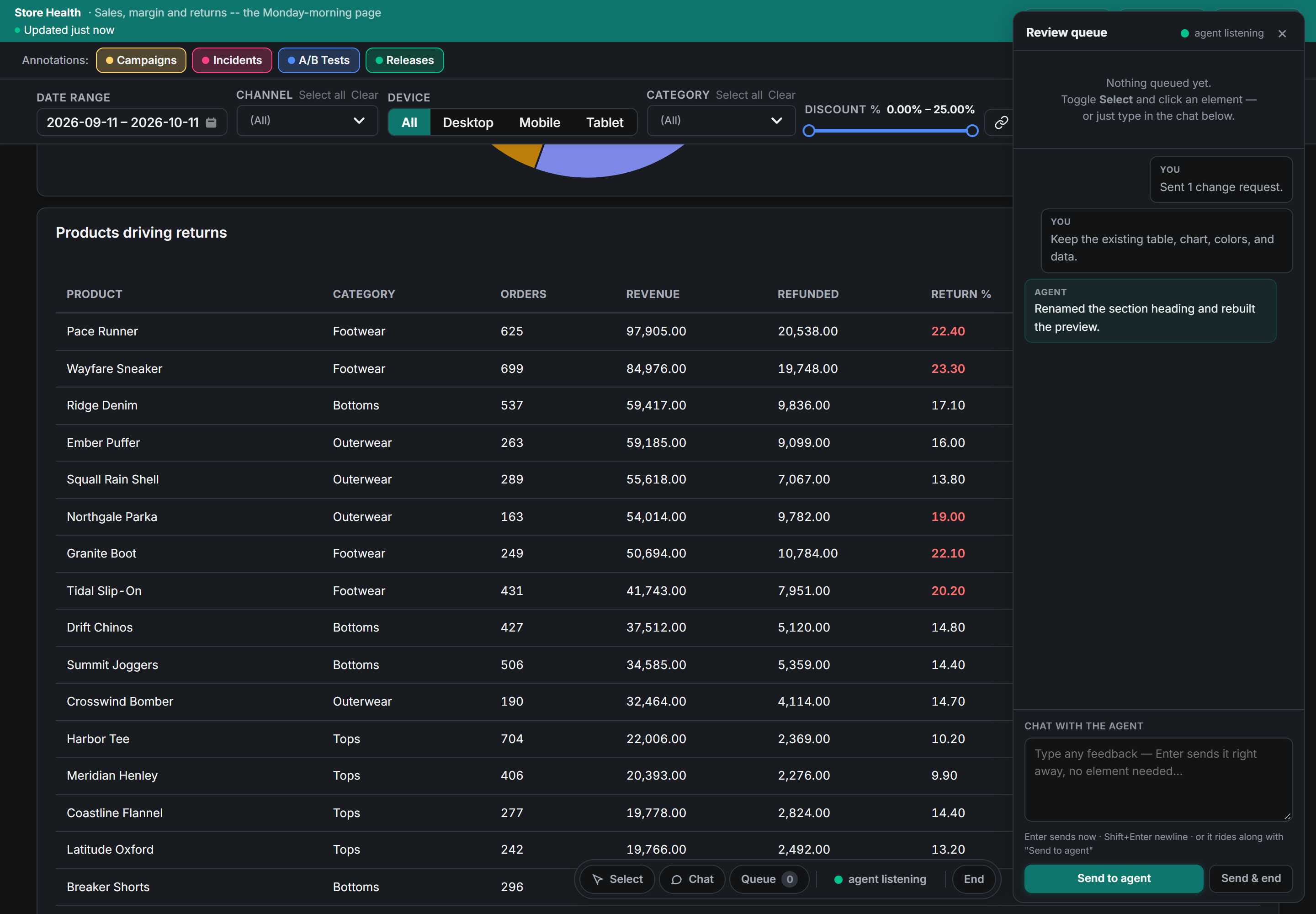
Task: Open Chat from bottom toolbar
Action: coord(692,879)
